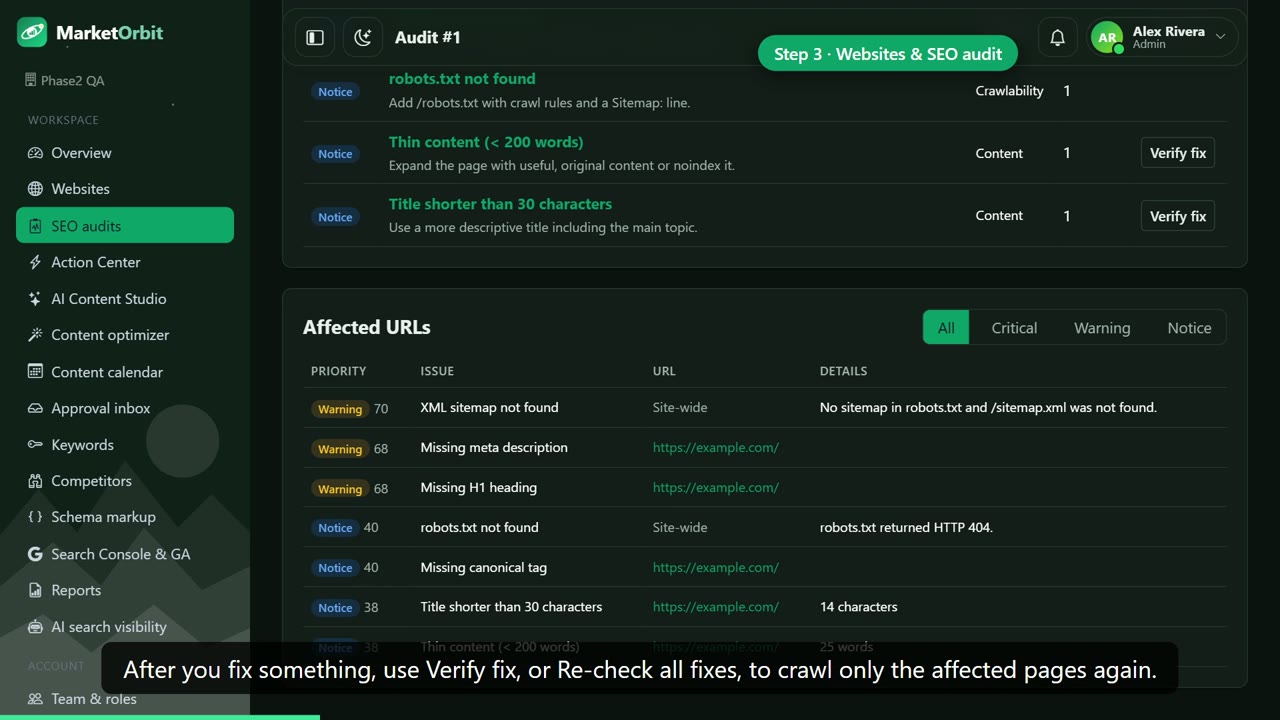Viewport: 1280px width, 720px height.
Task: Select the All filter tab
Action: 946,328
